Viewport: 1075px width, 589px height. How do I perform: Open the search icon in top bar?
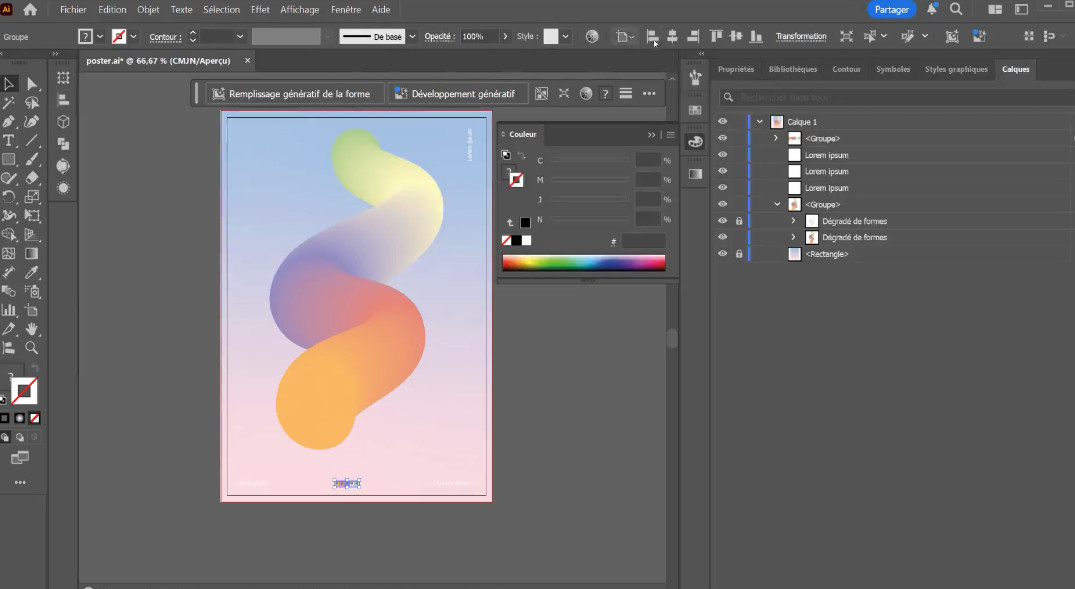(x=956, y=9)
